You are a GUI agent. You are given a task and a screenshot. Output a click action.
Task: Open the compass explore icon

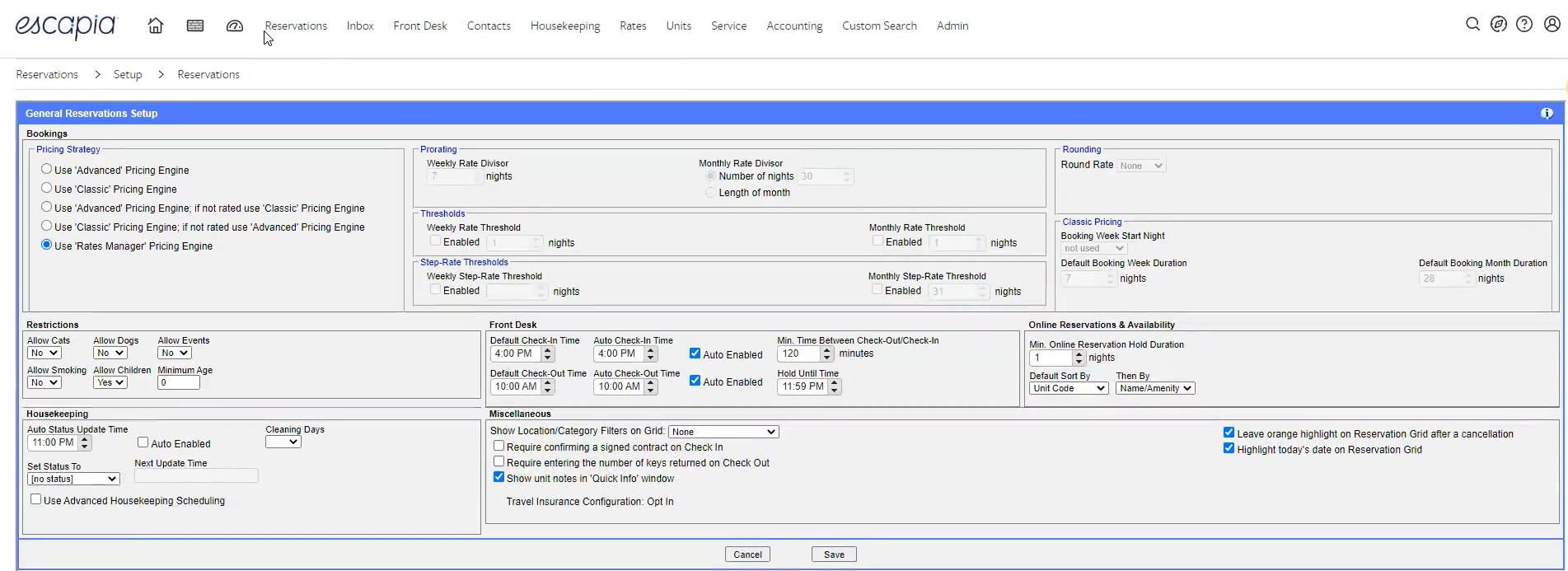(x=1499, y=24)
